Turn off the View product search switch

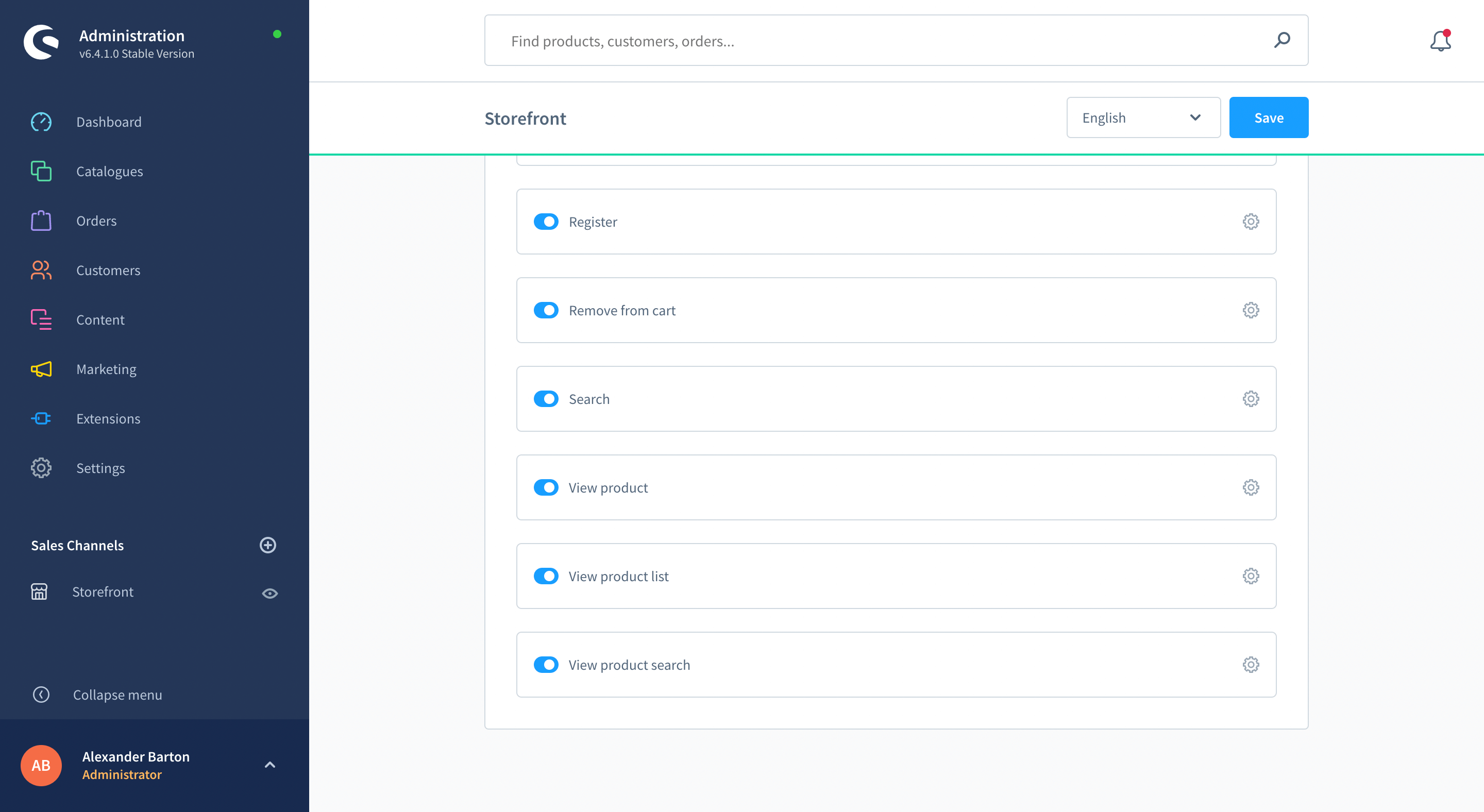546,665
